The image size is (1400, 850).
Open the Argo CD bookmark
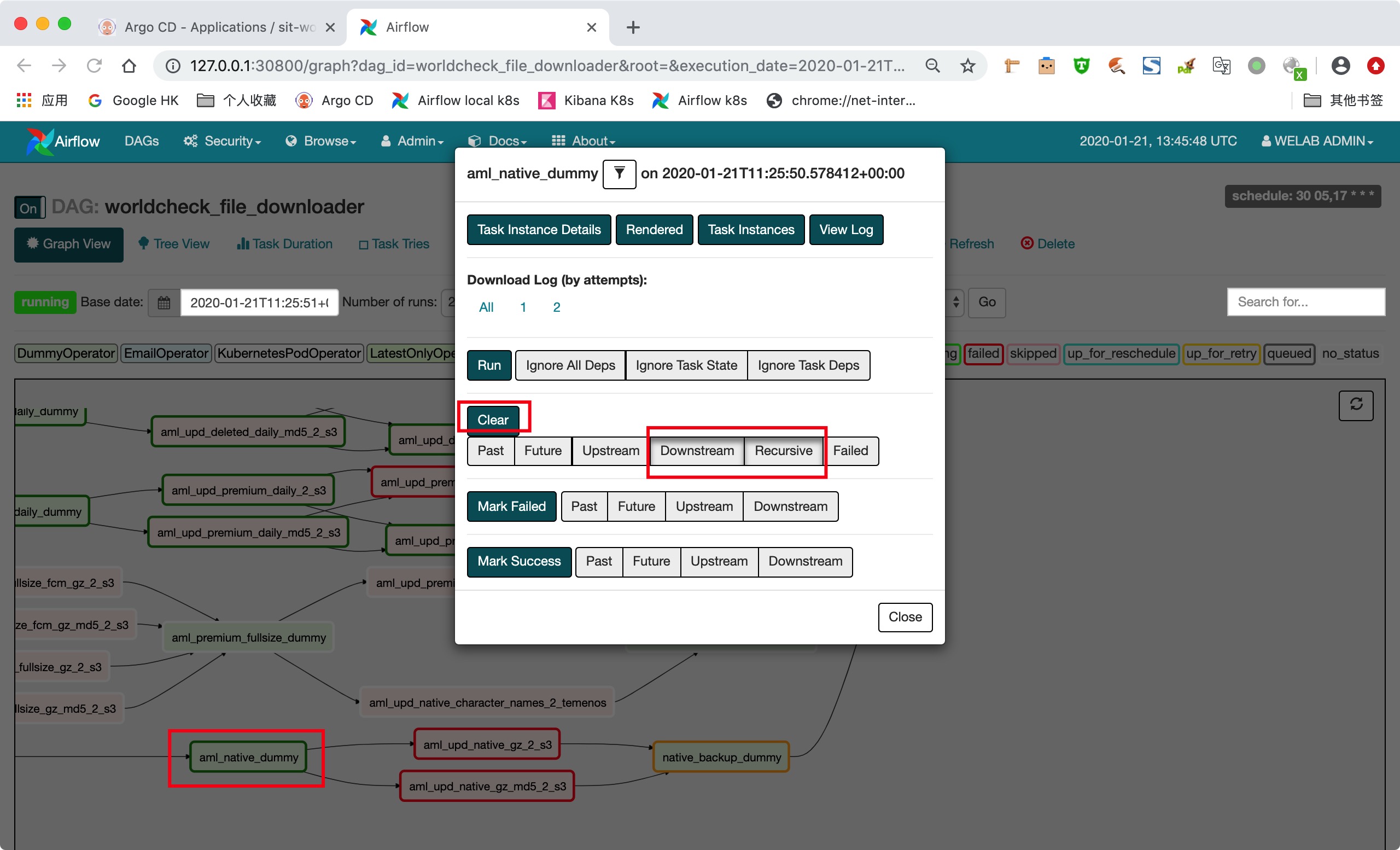pyautogui.click(x=335, y=101)
